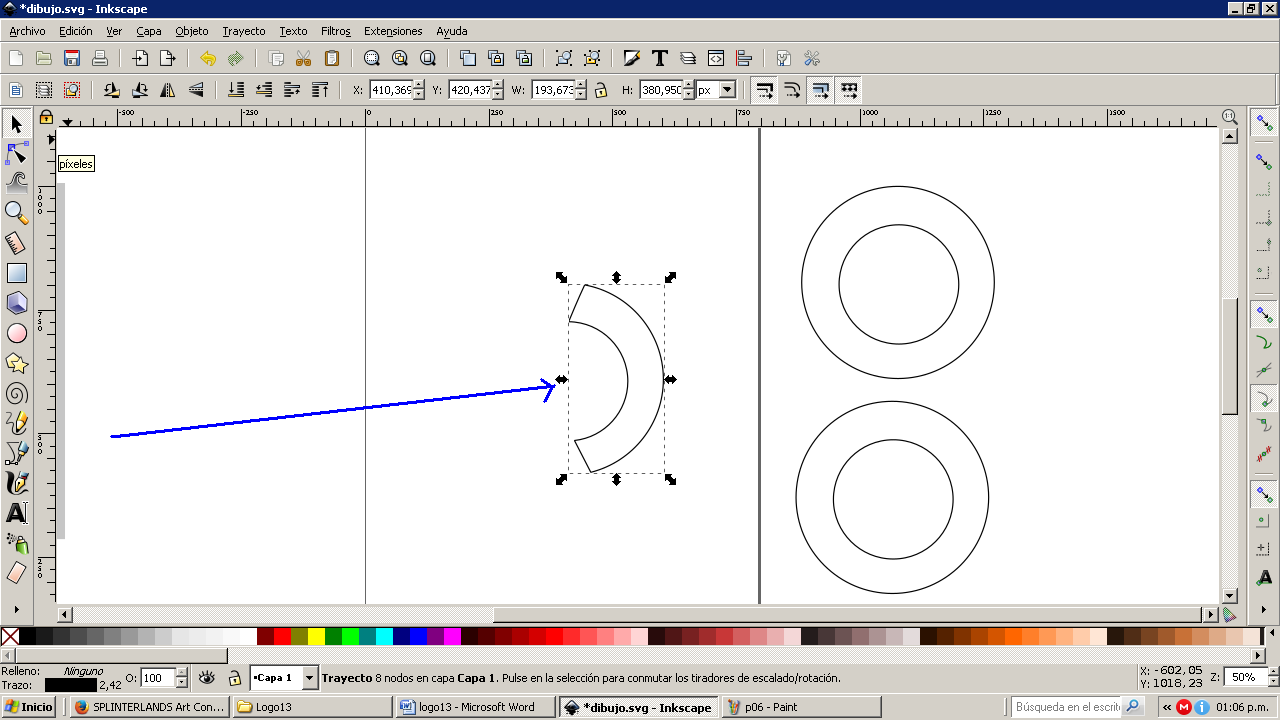Viewport: 1280px width, 720px height.
Task: Select the 3D Box tool
Action: [x=16, y=303]
